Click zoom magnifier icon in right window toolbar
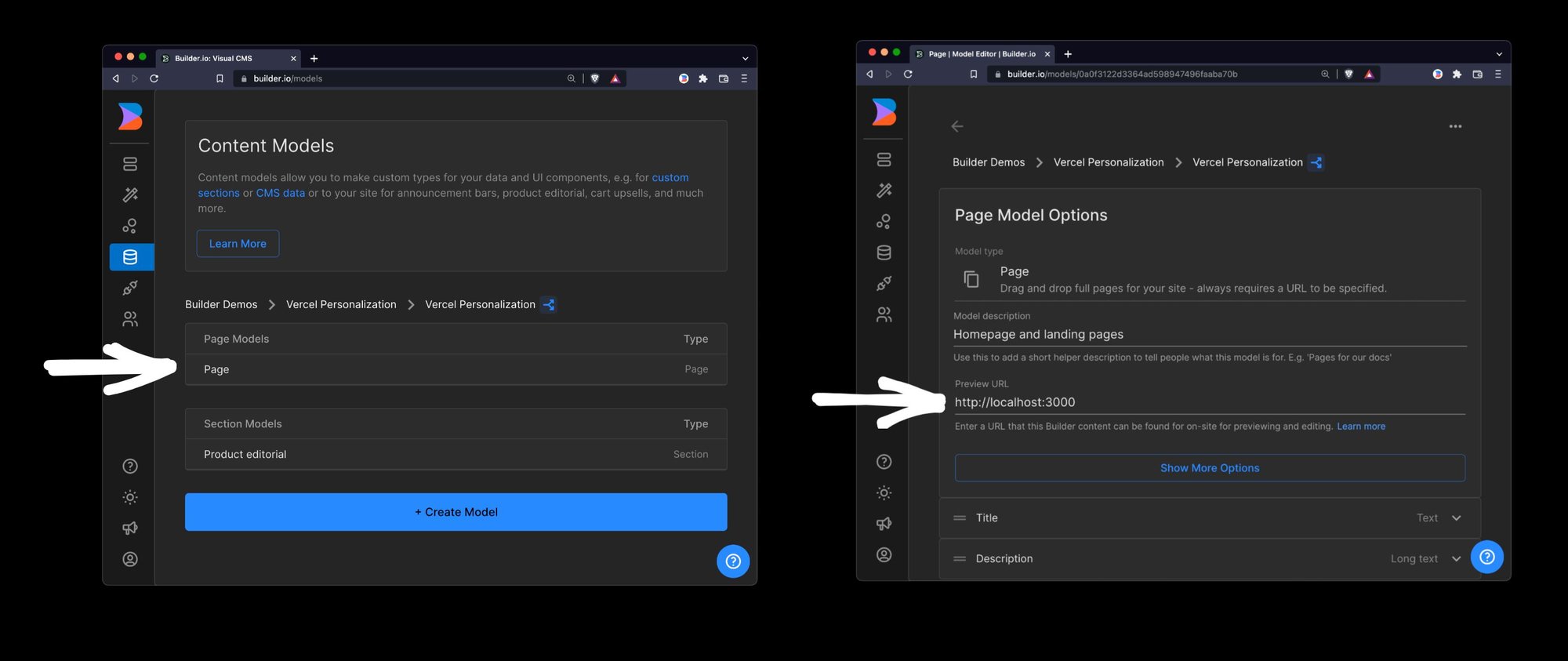This screenshot has height=661, width=1568. [x=1325, y=74]
